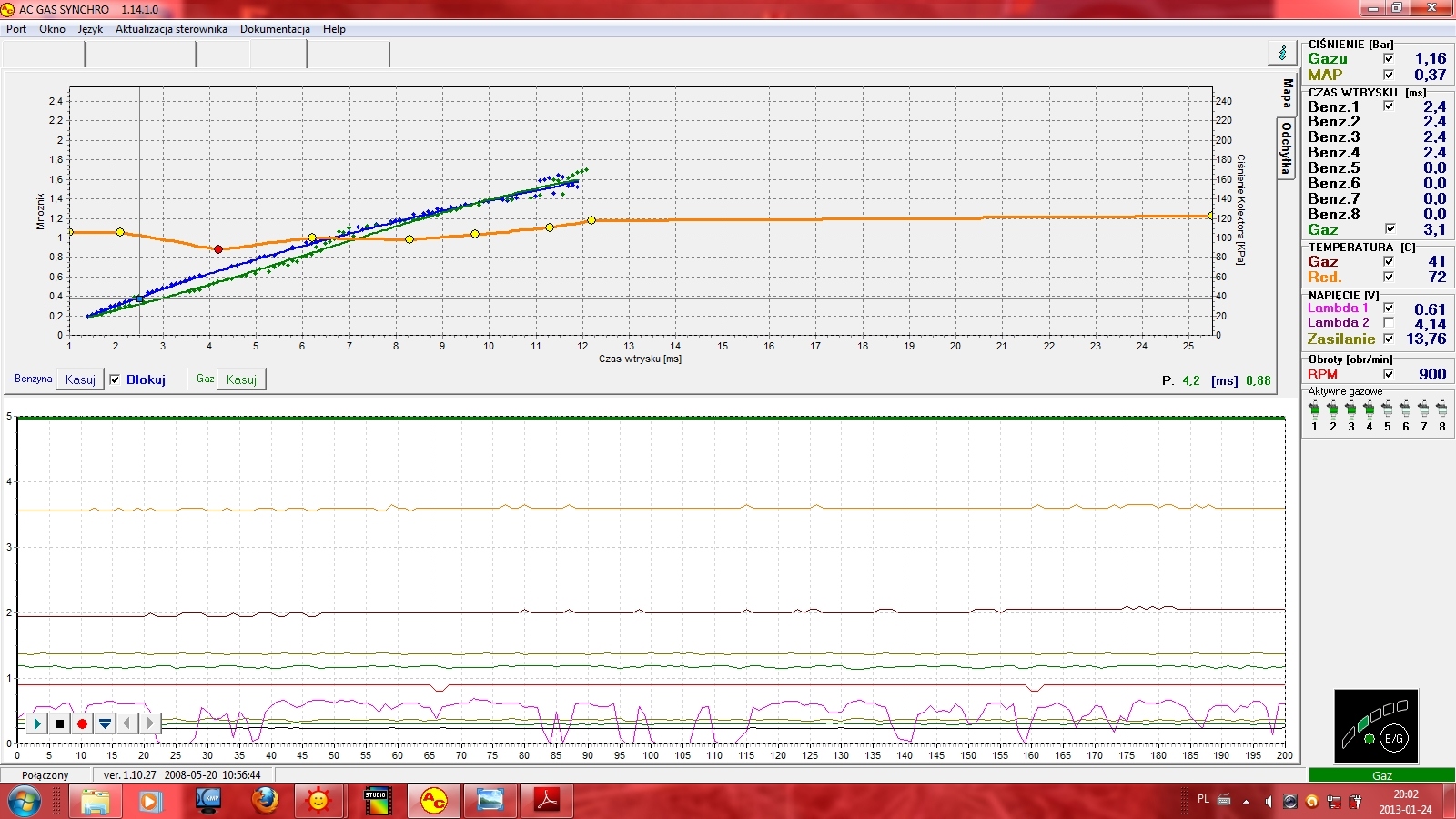Click Kasuj button next to Gaz
Screen dimensions: 1456x819
(x=241, y=379)
